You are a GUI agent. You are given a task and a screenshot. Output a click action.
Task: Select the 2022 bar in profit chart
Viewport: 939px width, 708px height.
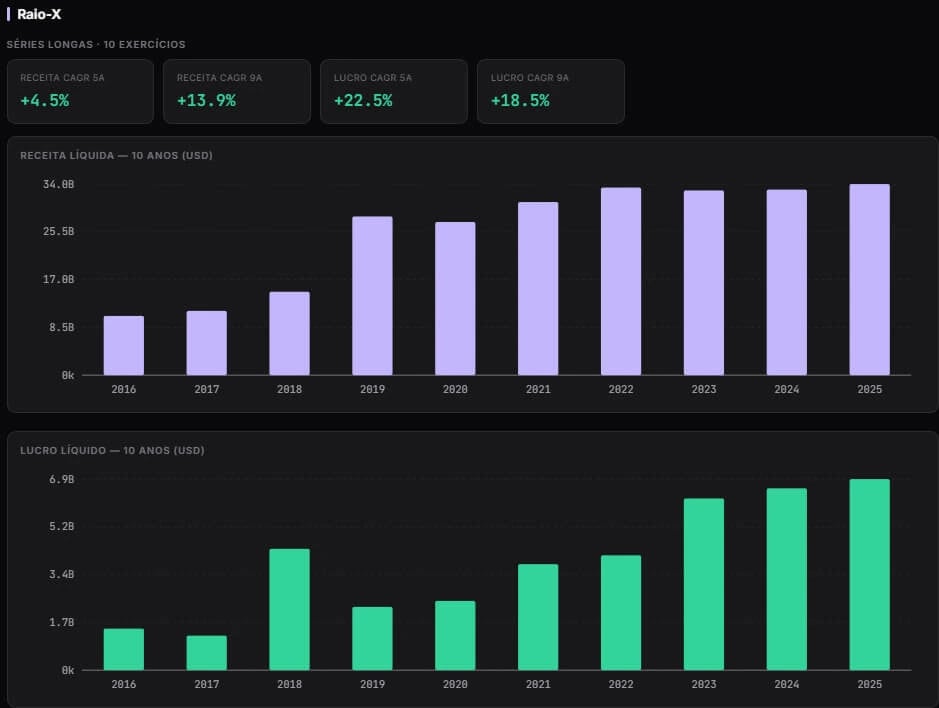pos(621,612)
